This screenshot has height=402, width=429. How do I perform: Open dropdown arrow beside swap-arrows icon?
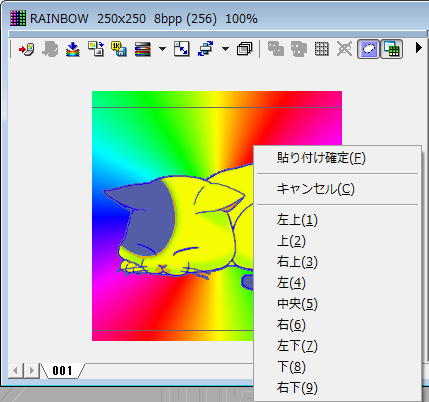point(225,49)
